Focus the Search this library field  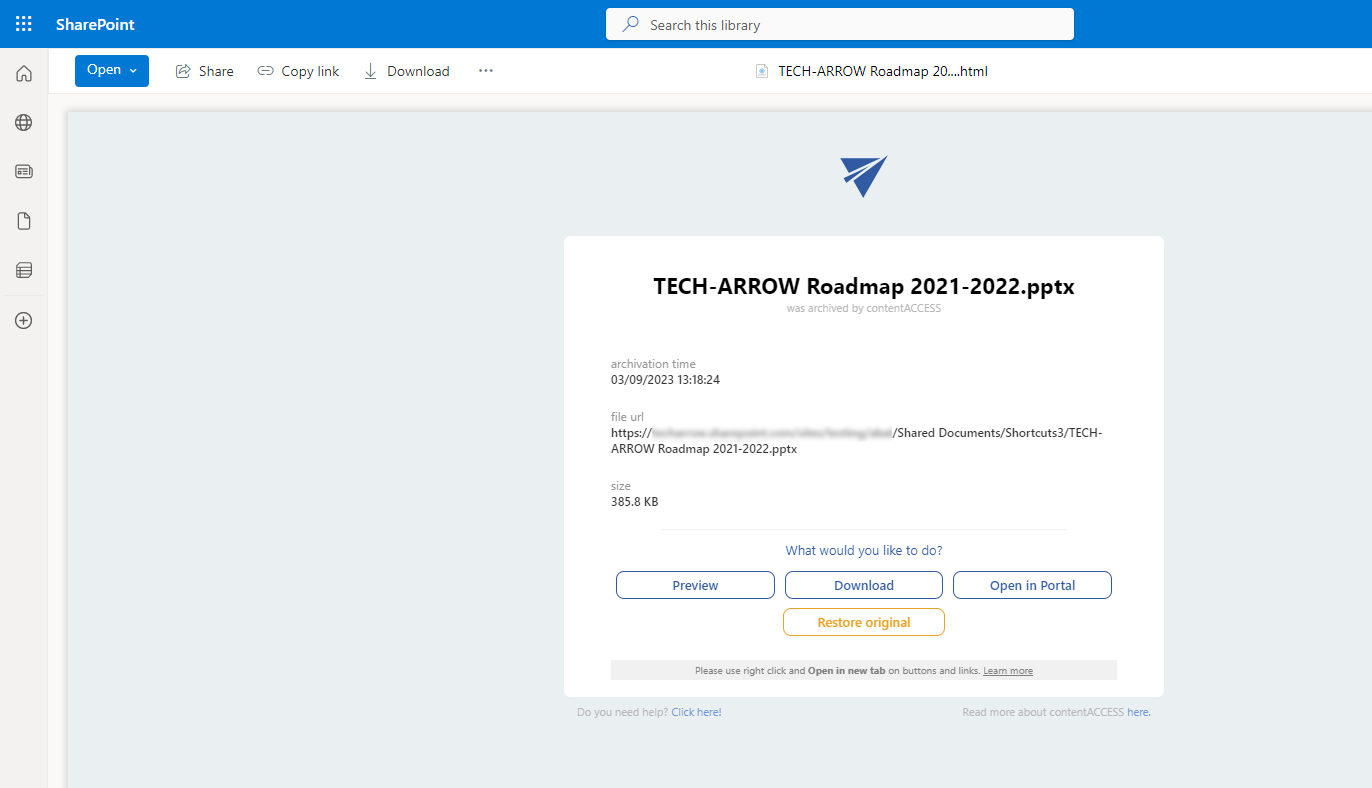[x=839, y=25]
